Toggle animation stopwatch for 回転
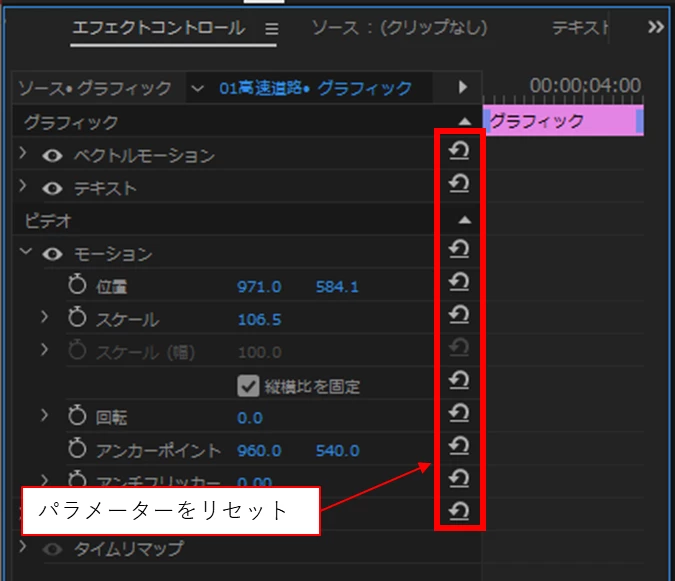The width and height of the screenshot is (675, 581). tap(77, 416)
